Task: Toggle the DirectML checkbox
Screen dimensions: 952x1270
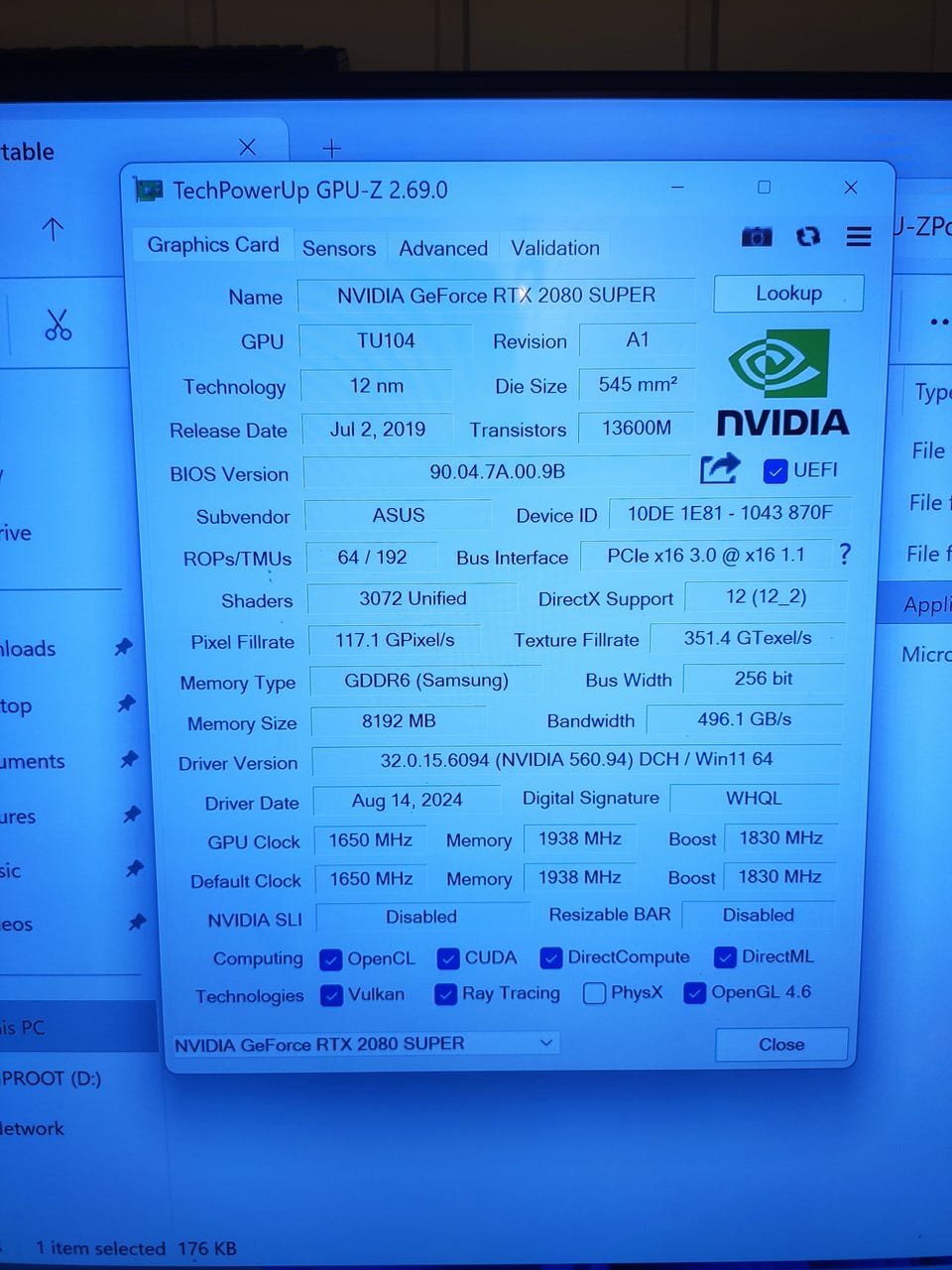Action: click(726, 956)
